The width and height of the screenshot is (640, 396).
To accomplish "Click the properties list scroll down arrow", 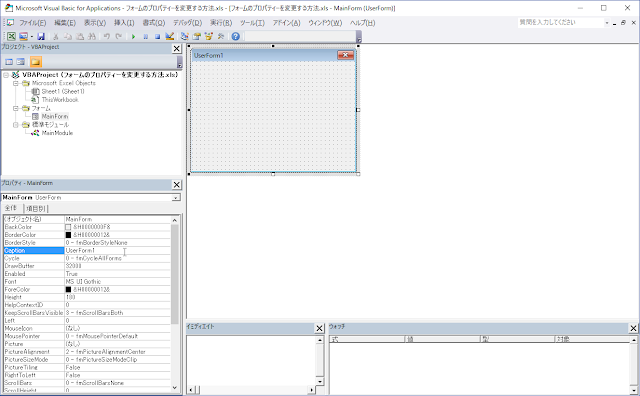I will [175, 388].
